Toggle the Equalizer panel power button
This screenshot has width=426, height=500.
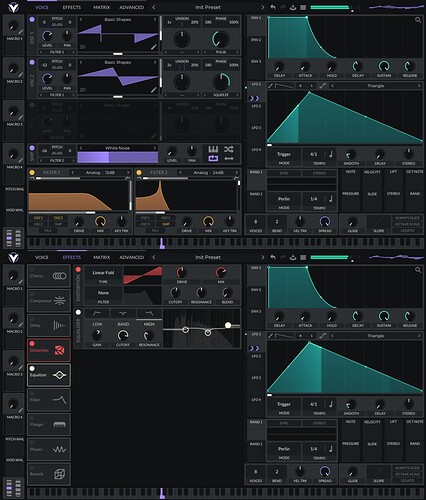78,312
